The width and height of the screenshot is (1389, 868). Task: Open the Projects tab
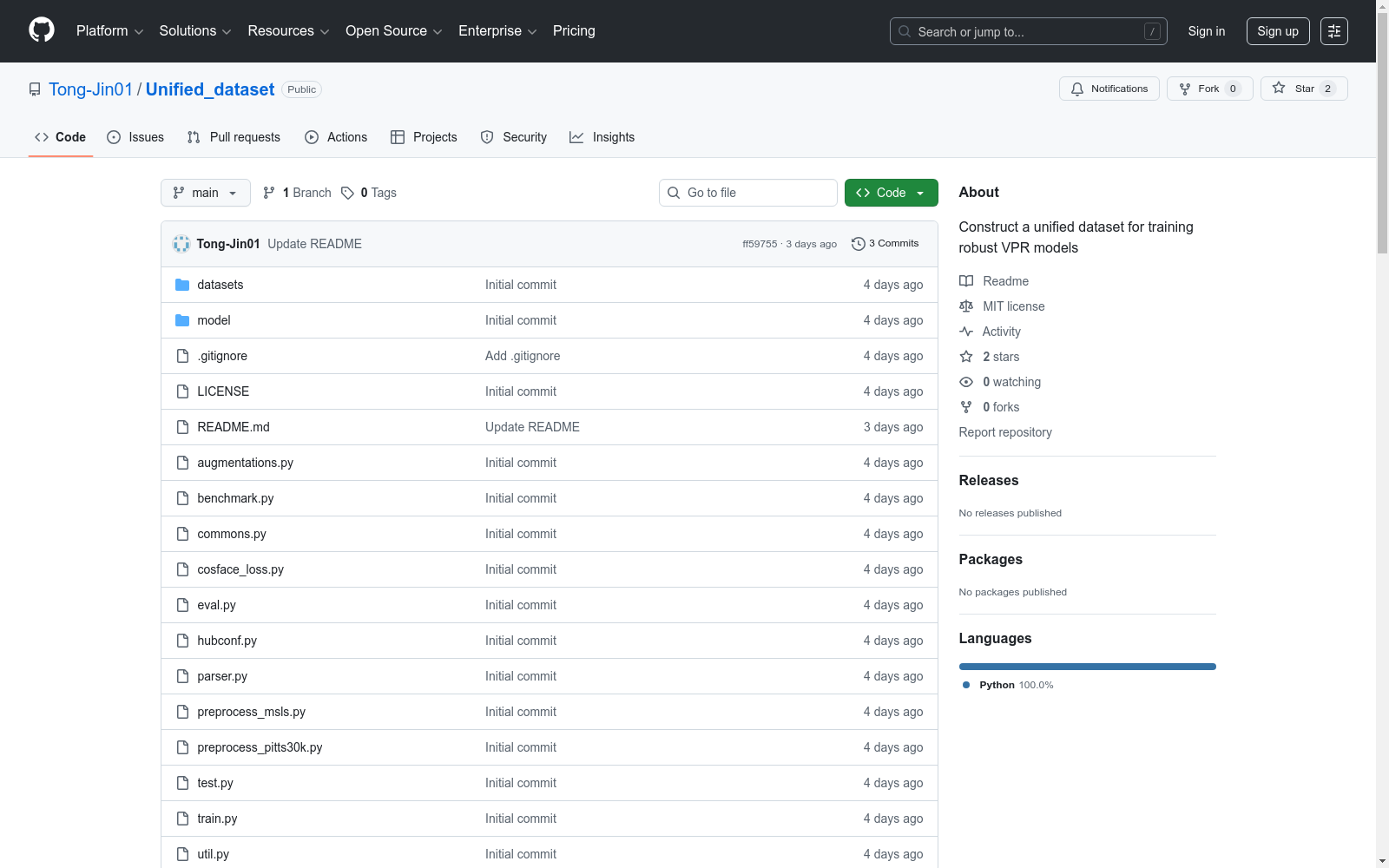click(x=424, y=137)
